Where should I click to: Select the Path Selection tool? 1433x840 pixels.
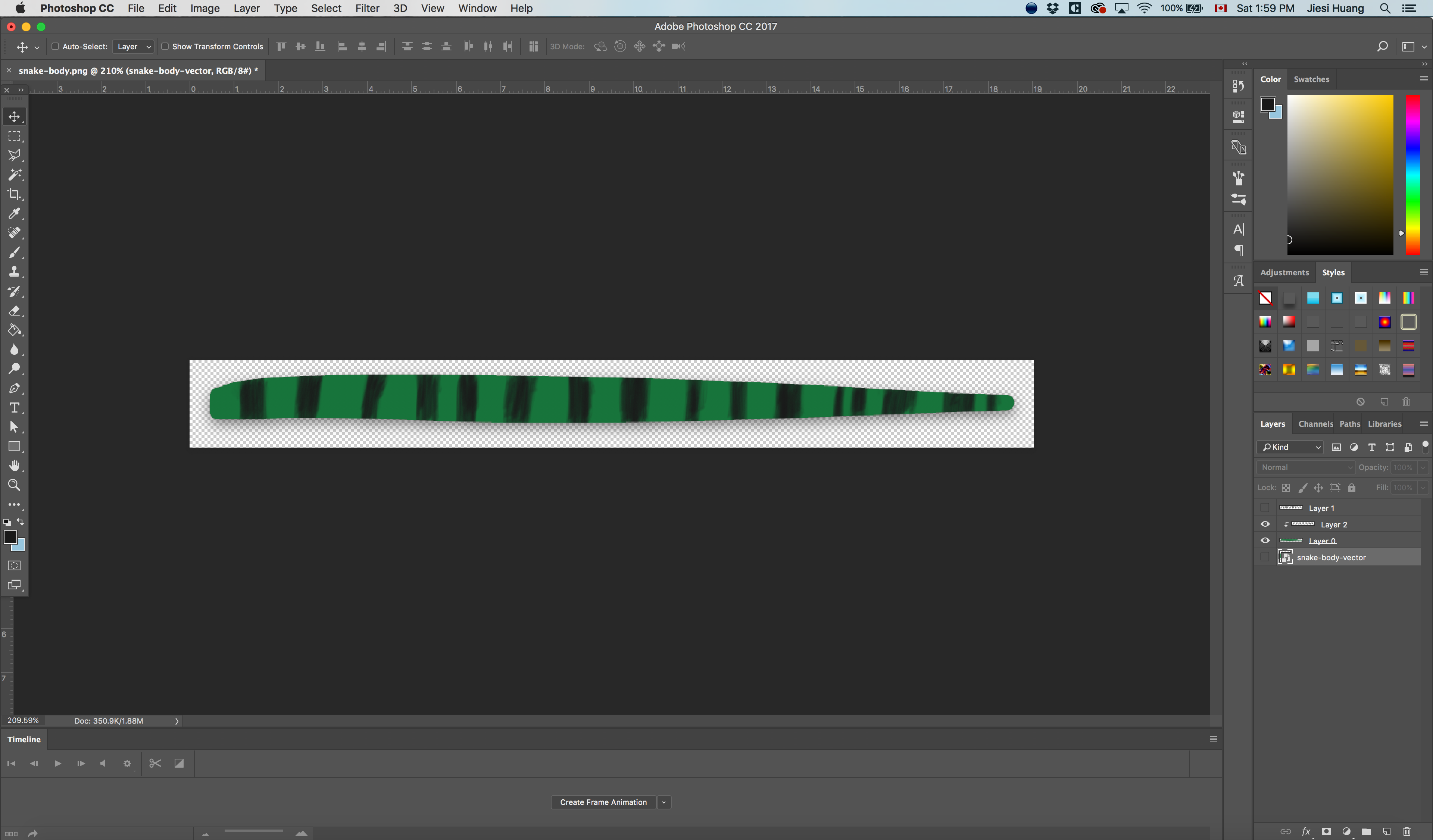coord(14,427)
